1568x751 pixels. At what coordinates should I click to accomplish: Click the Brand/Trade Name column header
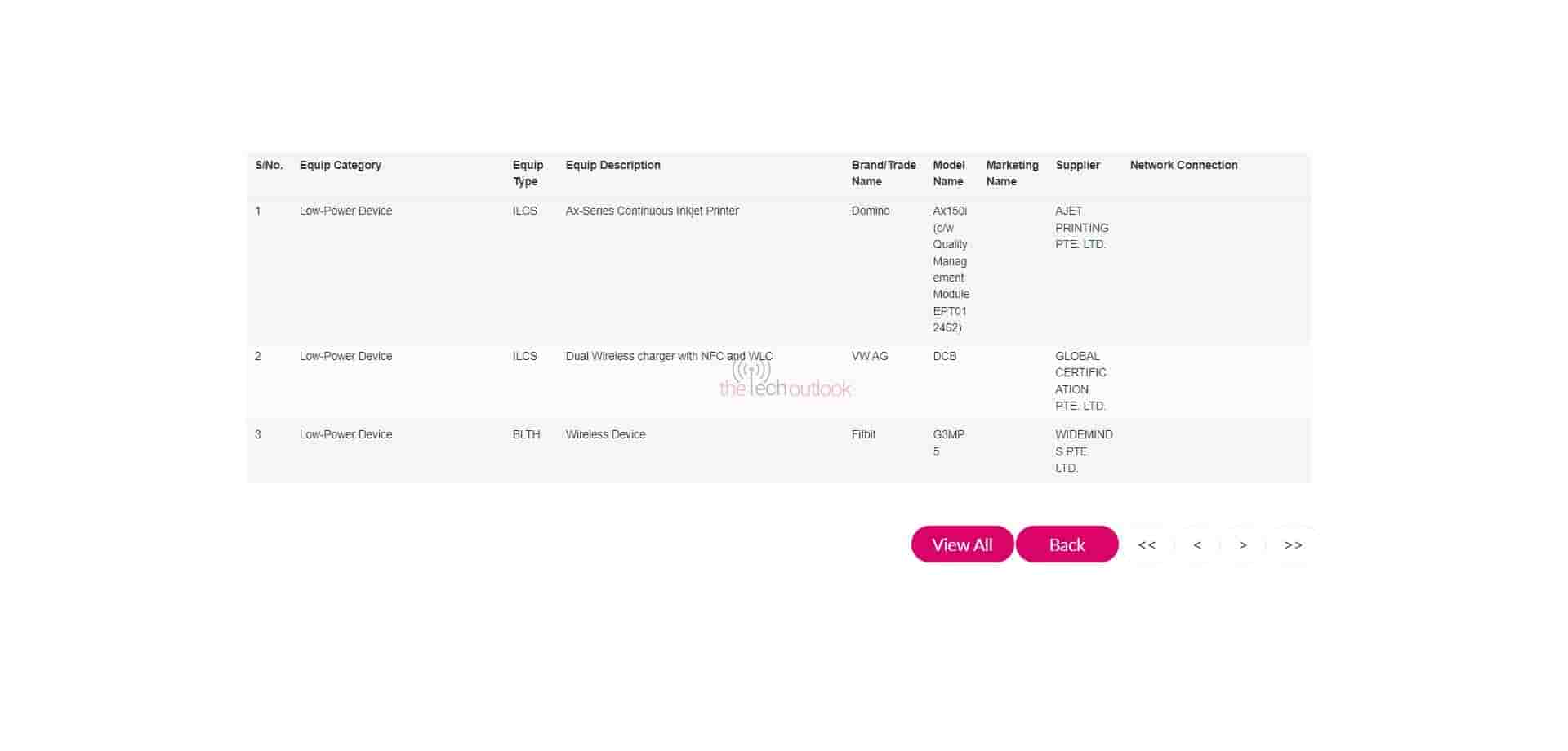[x=883, y=173]
